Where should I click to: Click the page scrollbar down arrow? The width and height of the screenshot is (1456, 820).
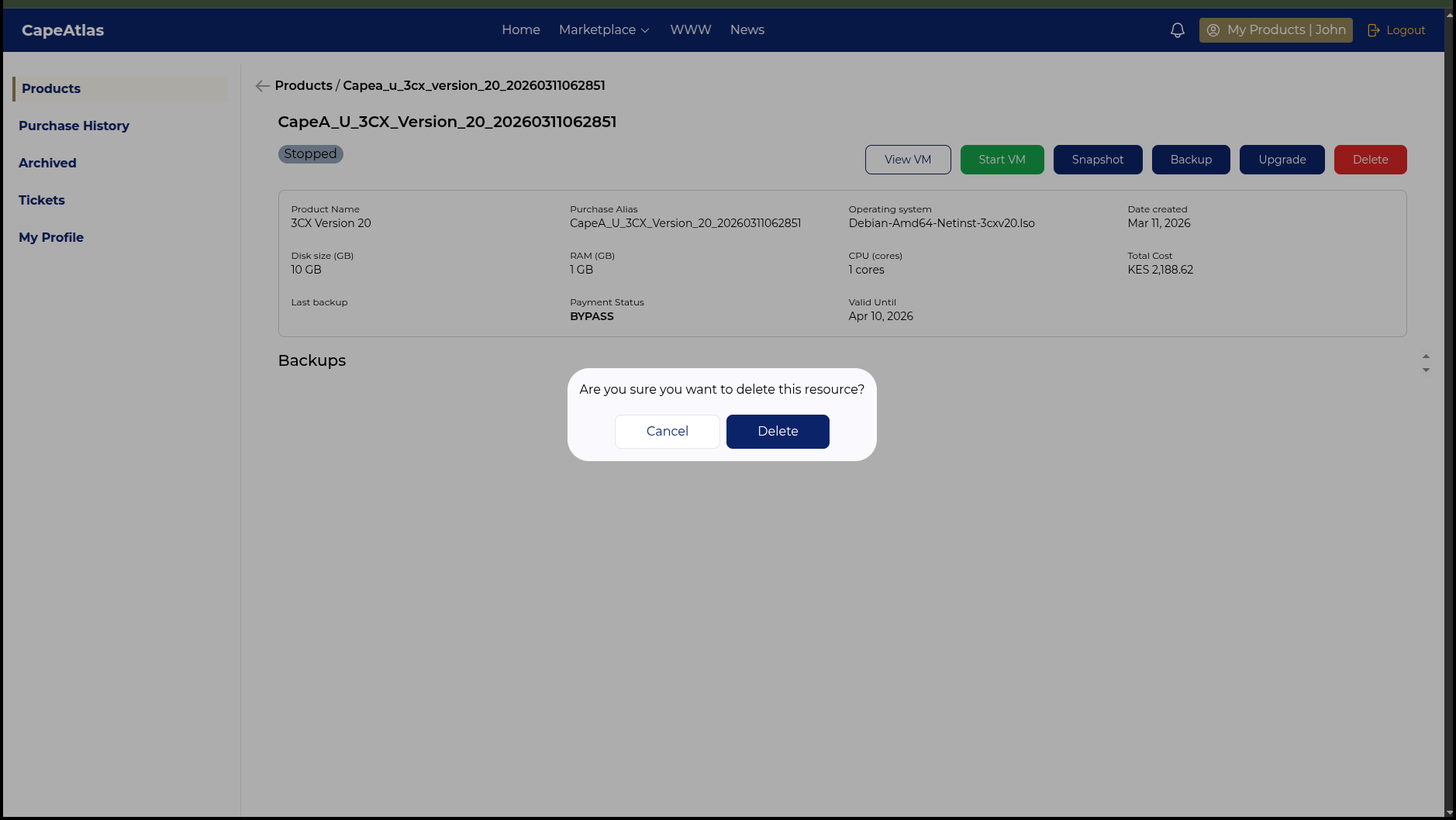(x=1450, y=813)
